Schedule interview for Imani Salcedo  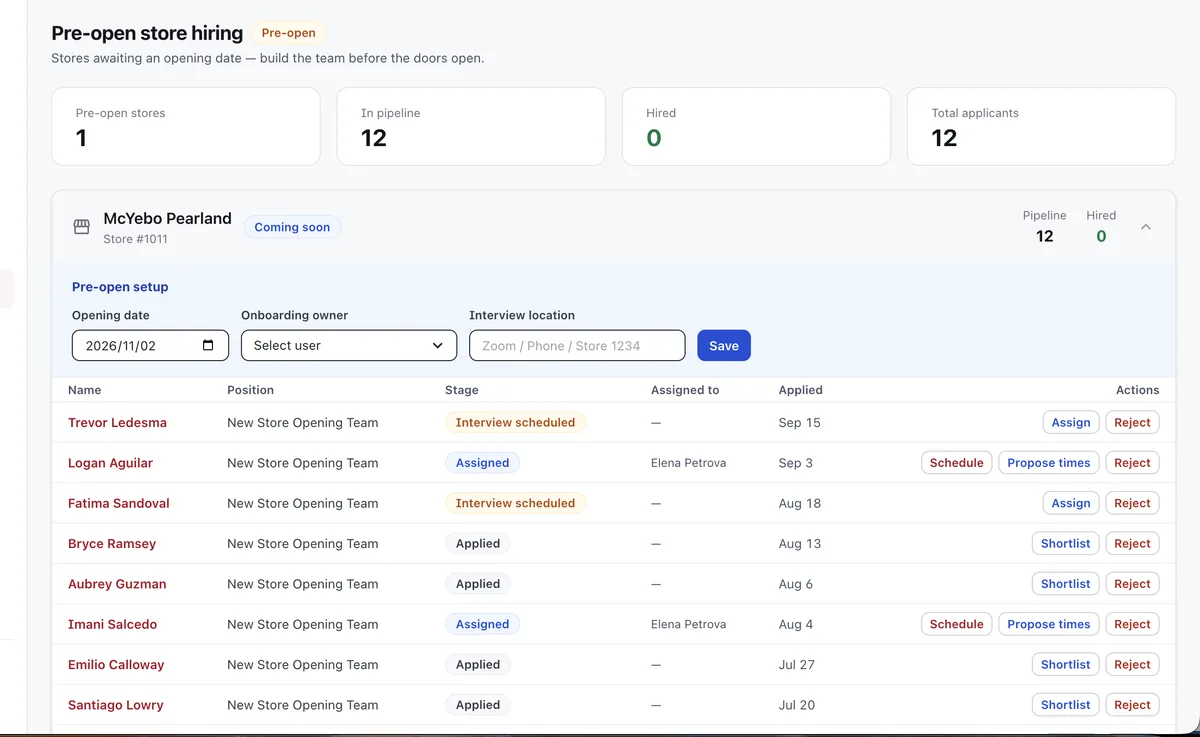coord(957,624)
